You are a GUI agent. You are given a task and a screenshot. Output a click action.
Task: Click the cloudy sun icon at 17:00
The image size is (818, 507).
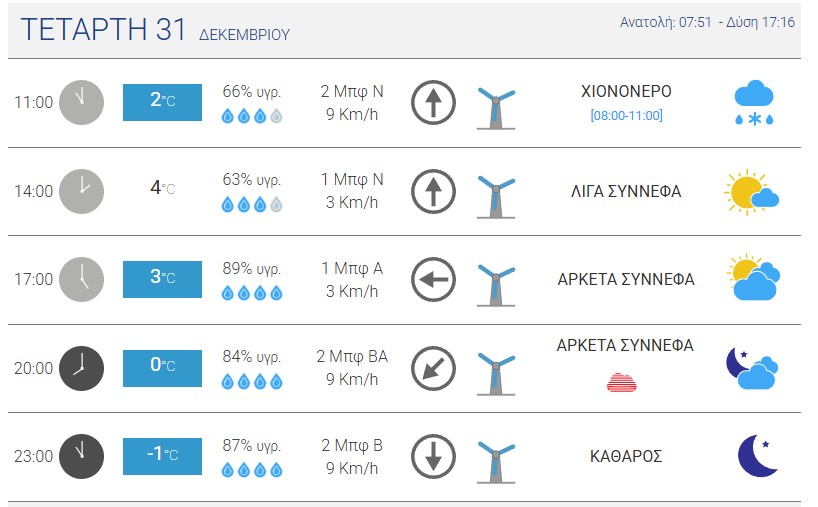(754, 279)
